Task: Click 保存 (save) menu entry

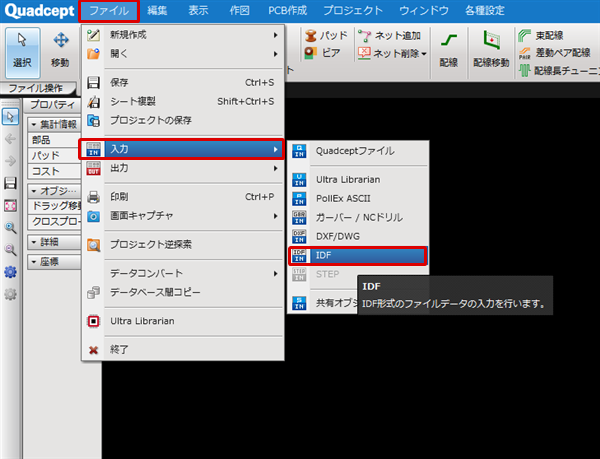Action: pos(183,83)
